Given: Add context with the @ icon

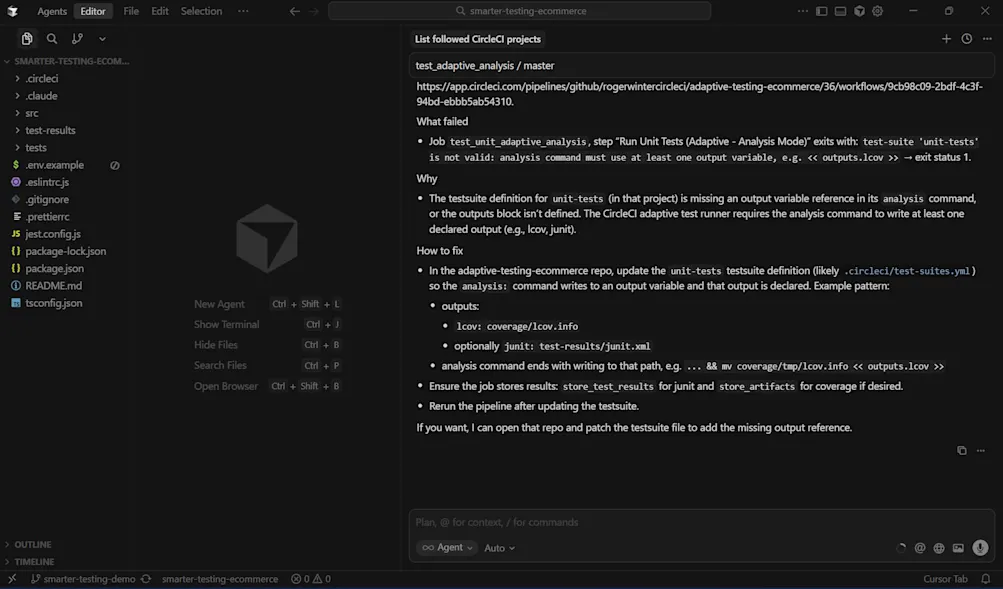Looking at the screenshot, I should [920, 547].
